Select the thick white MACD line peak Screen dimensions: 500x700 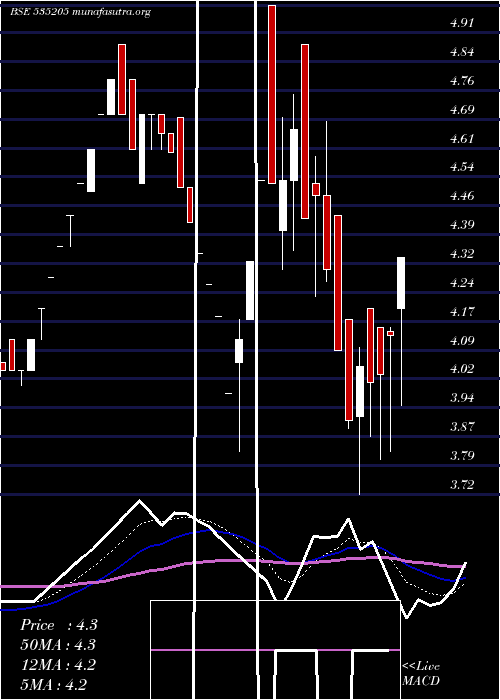tap(139, 501)
